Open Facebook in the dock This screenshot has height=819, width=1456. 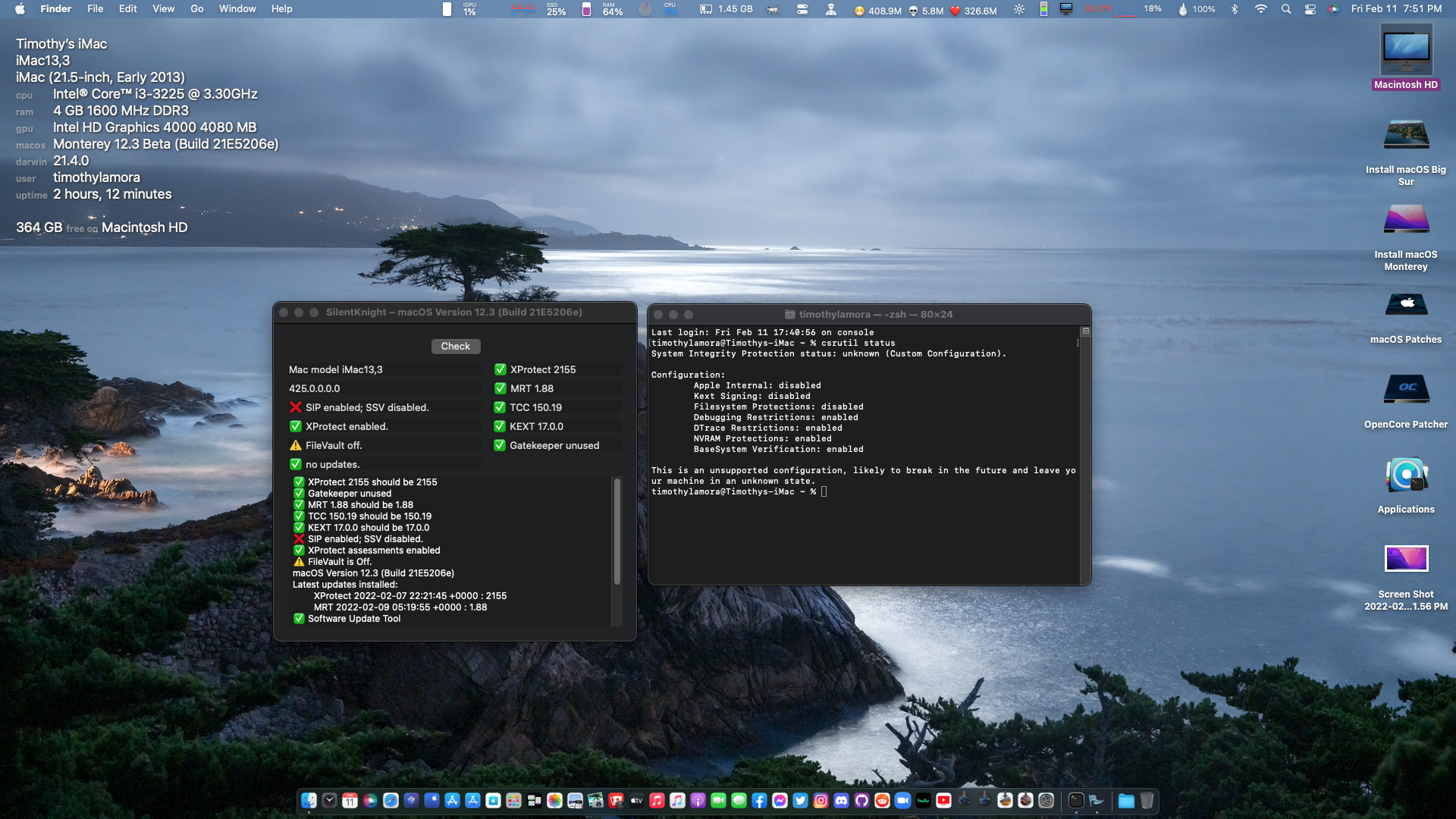coord(759,800)
